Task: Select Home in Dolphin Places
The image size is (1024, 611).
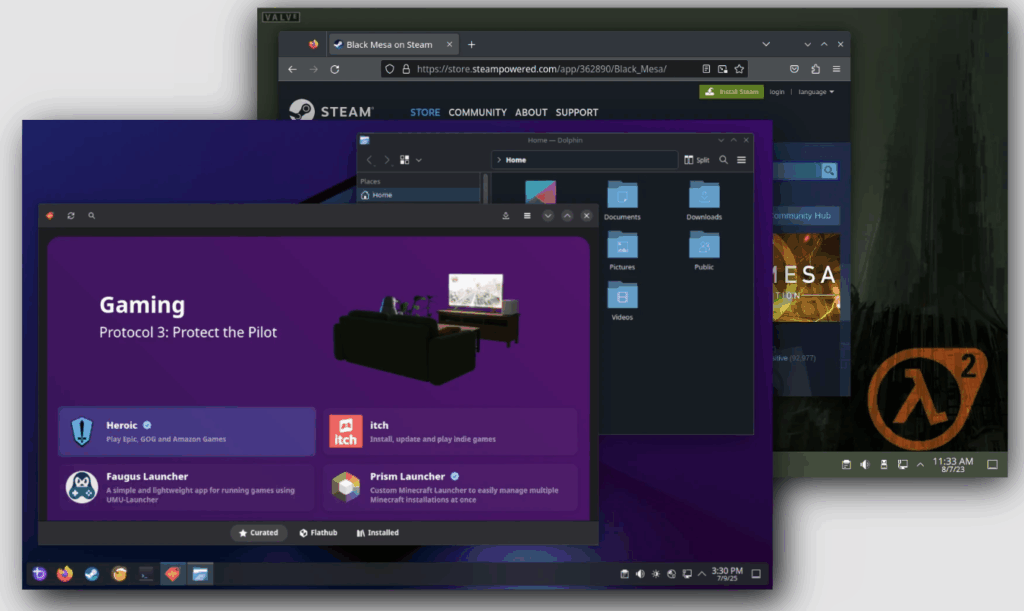Action: 419,195
